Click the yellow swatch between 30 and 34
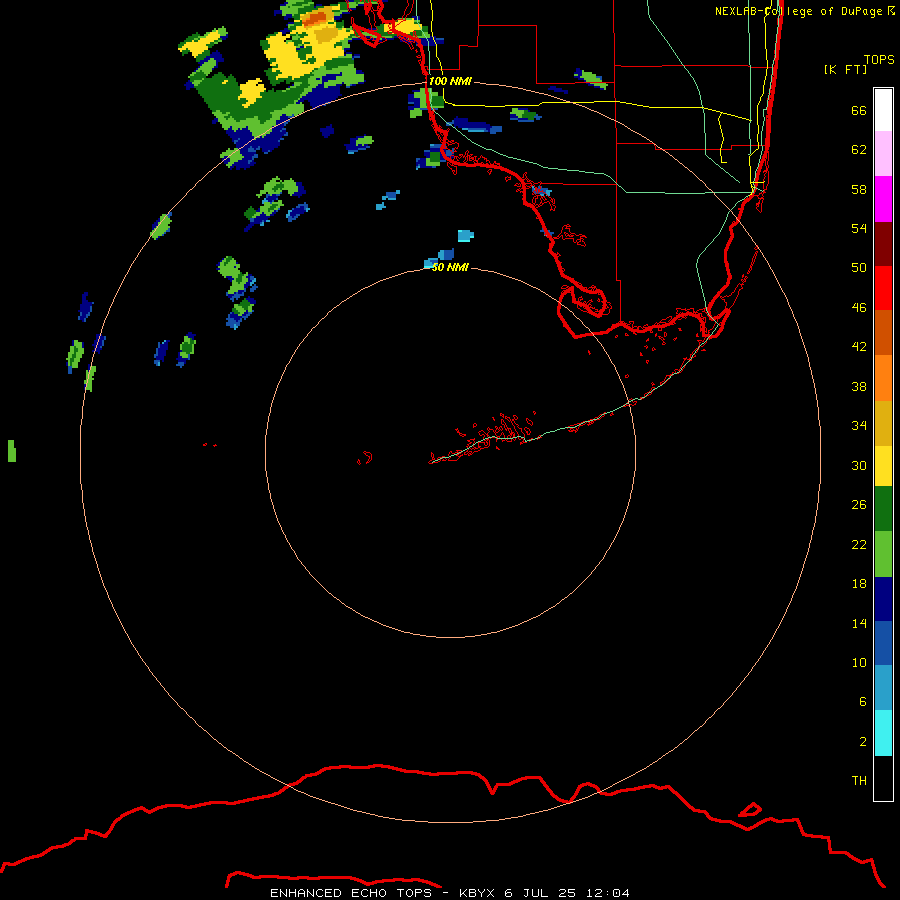Image resolution: width=900 pixels, height=900 pixels. [883, 466]
